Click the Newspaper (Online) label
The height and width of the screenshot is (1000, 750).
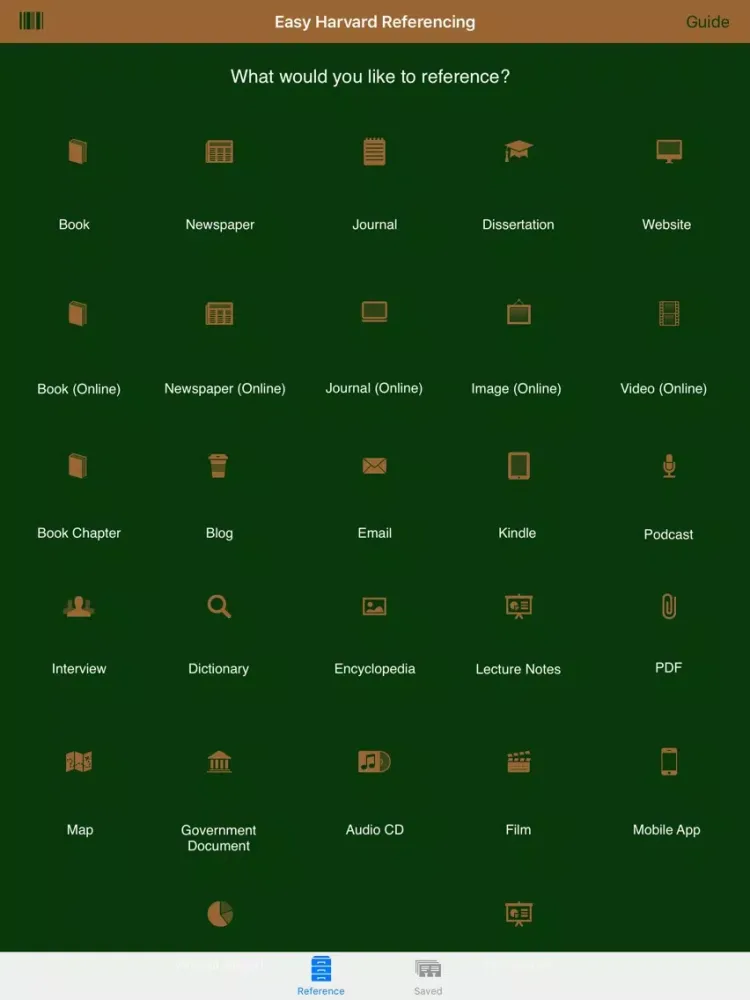225,389
